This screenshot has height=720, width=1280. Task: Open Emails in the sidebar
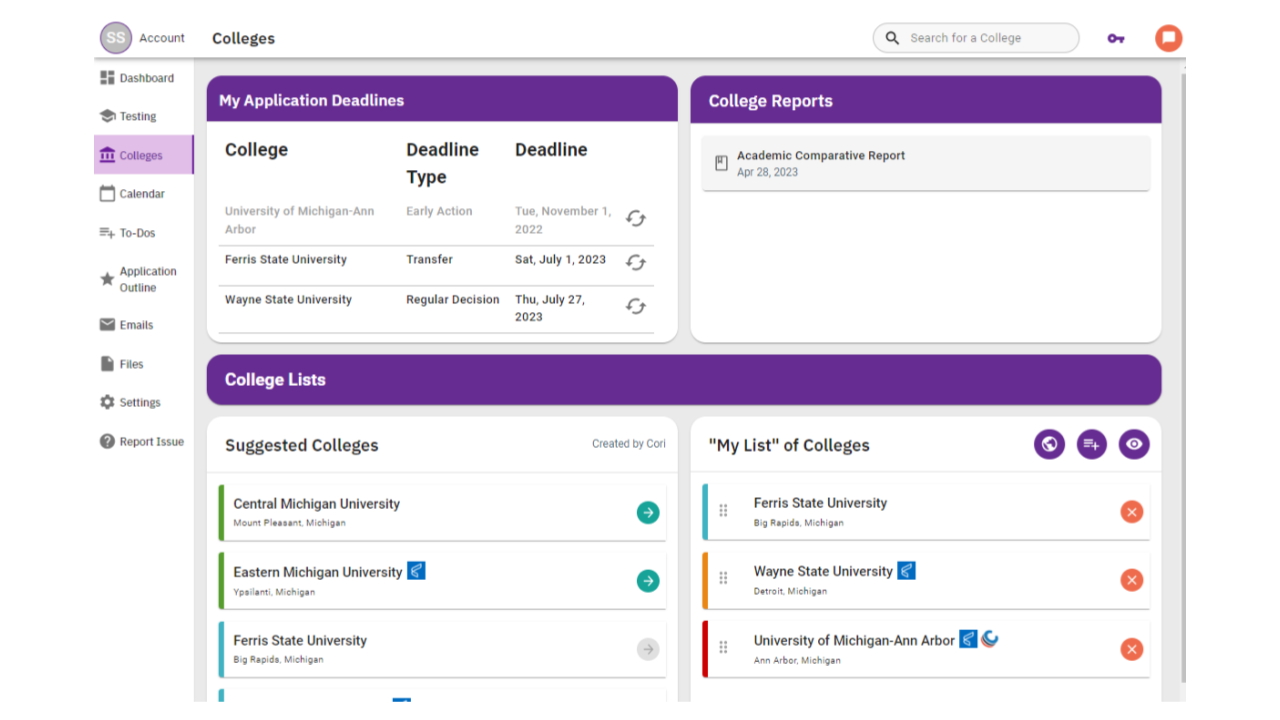coord(144,325)
